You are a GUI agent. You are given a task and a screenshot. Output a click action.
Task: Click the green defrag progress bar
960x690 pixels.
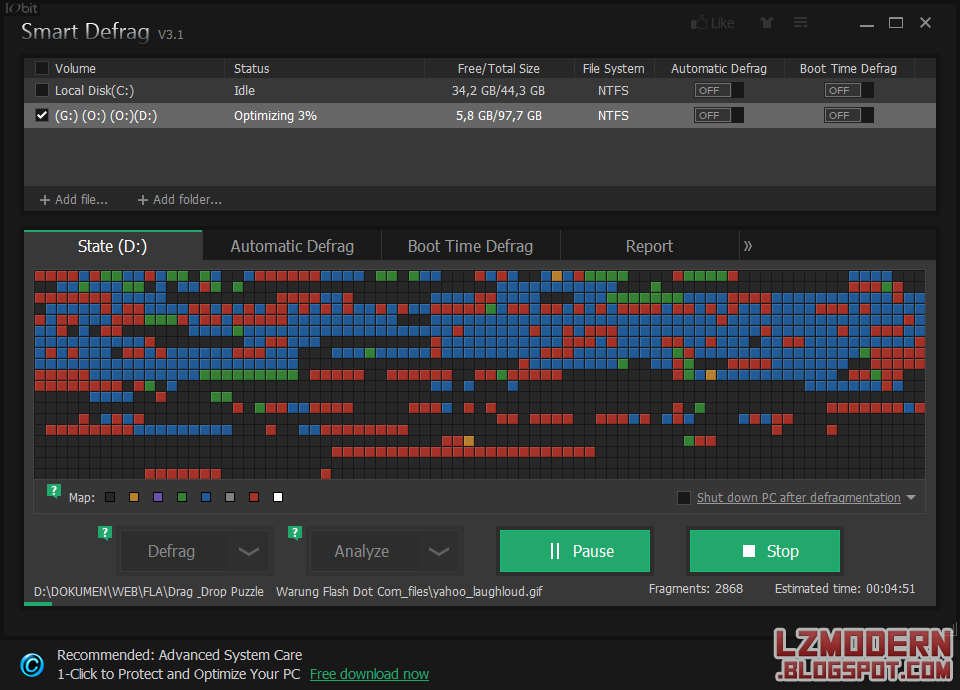38,604
